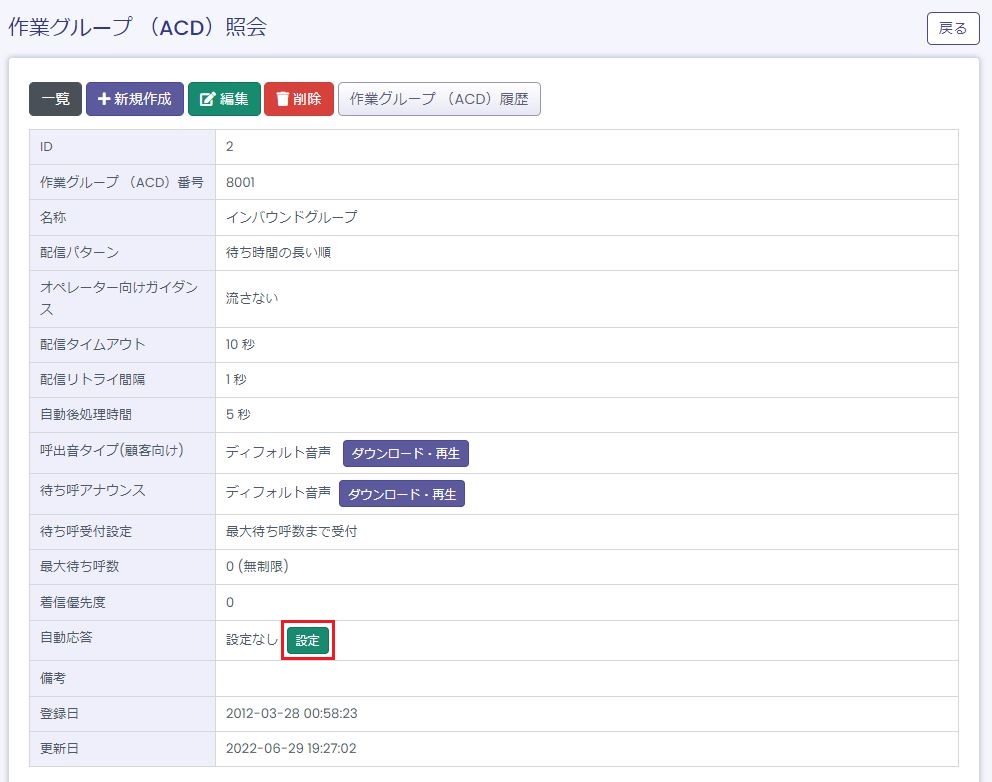
Task: Click the 登録日 timestamp 2012-03-28 00:58:23
Action: tap(291, 713)
